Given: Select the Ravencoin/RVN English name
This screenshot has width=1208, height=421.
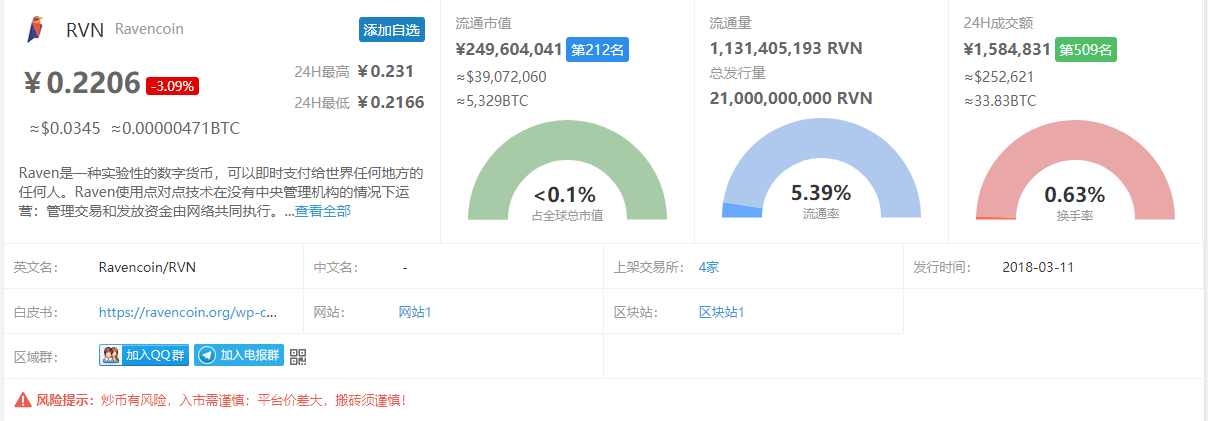Looking at the screenshot, I should point(146,267).
